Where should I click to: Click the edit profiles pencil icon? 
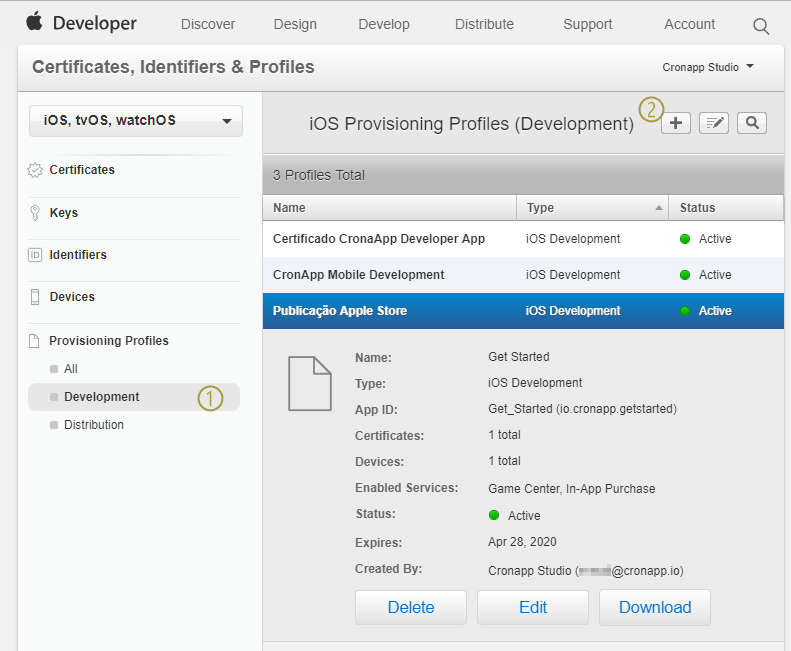714,123
